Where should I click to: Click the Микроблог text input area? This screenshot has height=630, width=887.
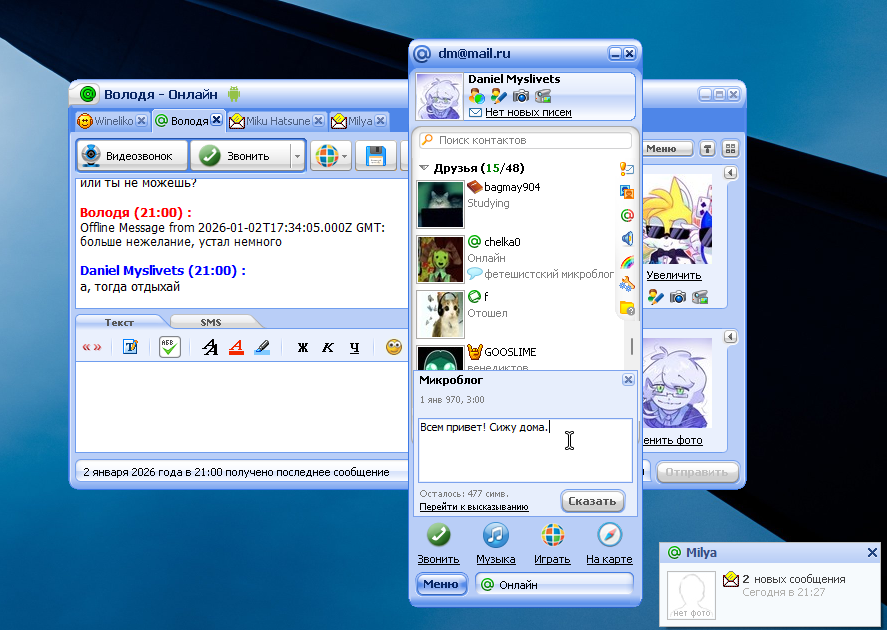click(x=526, y=450)
